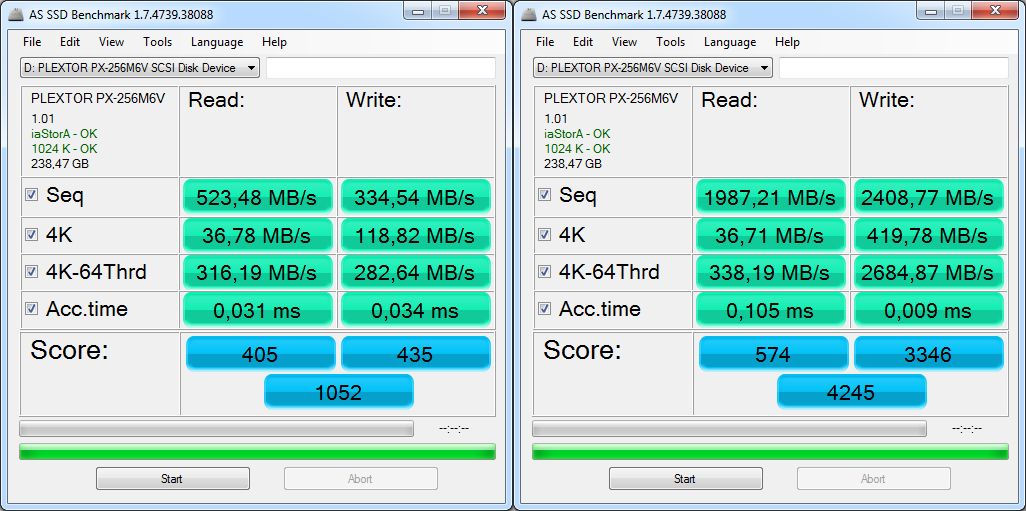Toggle Seq checkbox in right window
1026x511 pixels.
544,195
